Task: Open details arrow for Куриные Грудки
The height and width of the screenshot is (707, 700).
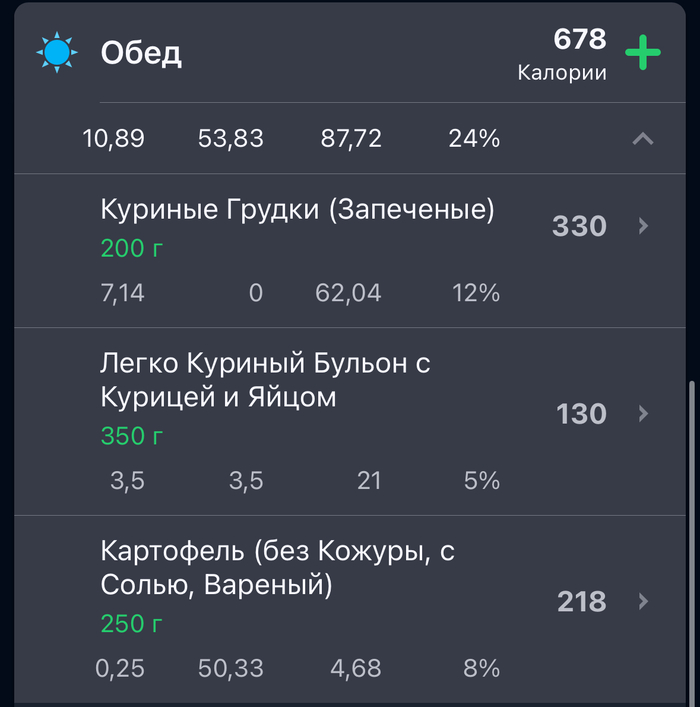Action: point(643,226)
